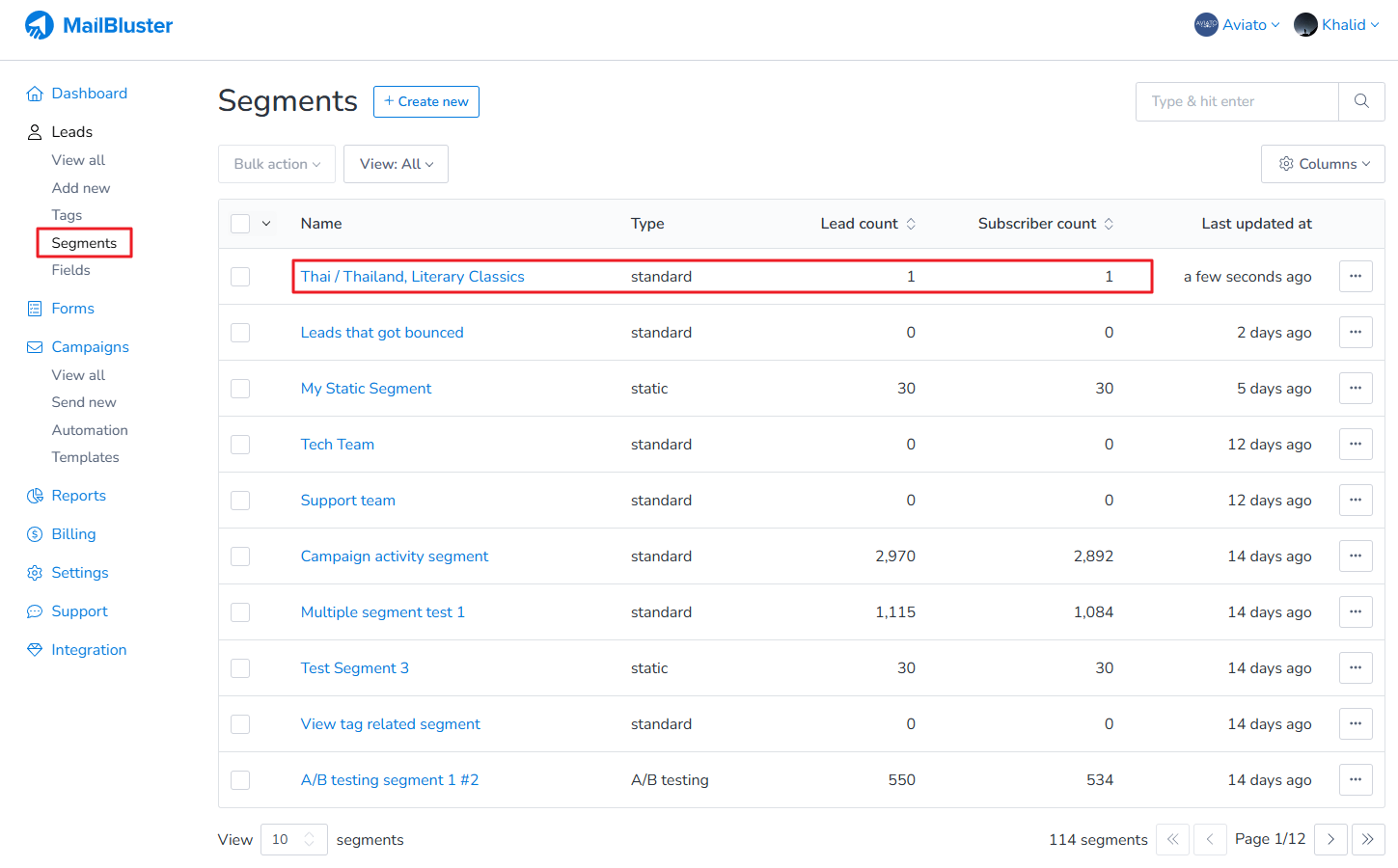This screenshot has width=1398, height=868.
Task: Jump to last page double-arrow
Action: pyautogui.click(x=1368, y=839)
